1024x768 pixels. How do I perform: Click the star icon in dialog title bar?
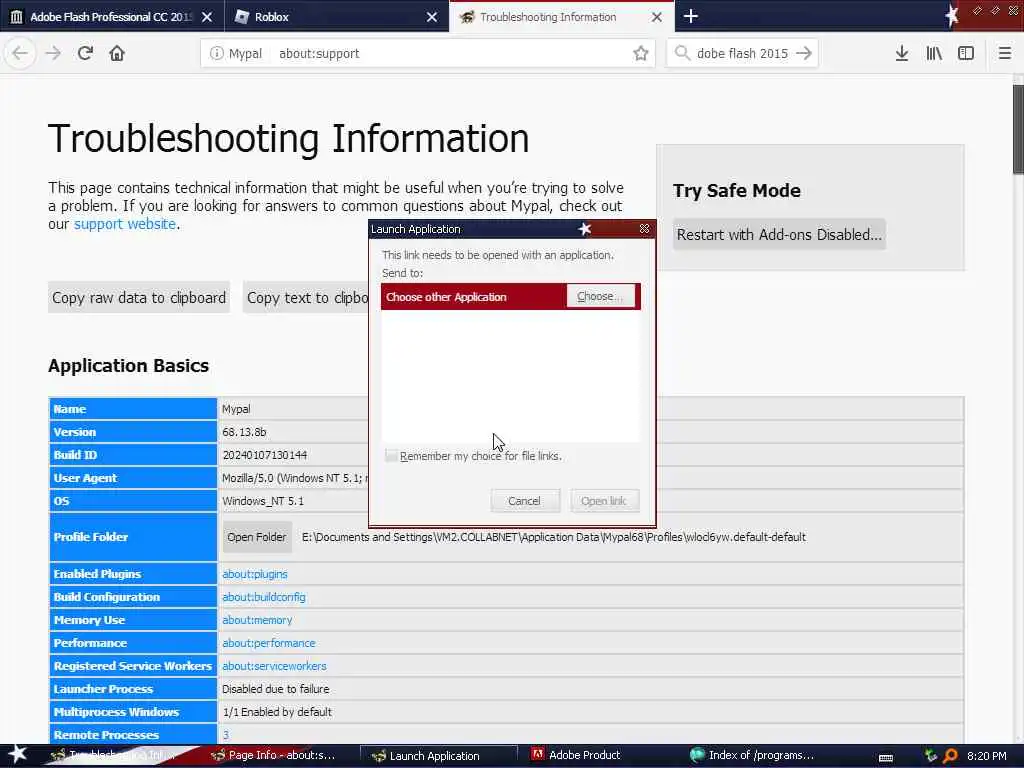(x=585, y=229)
